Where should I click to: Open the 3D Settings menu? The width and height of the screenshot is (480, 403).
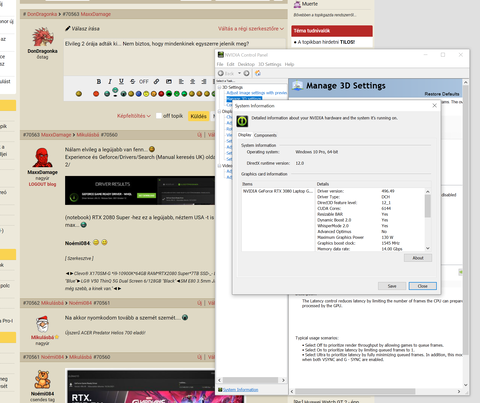point(270,64)
